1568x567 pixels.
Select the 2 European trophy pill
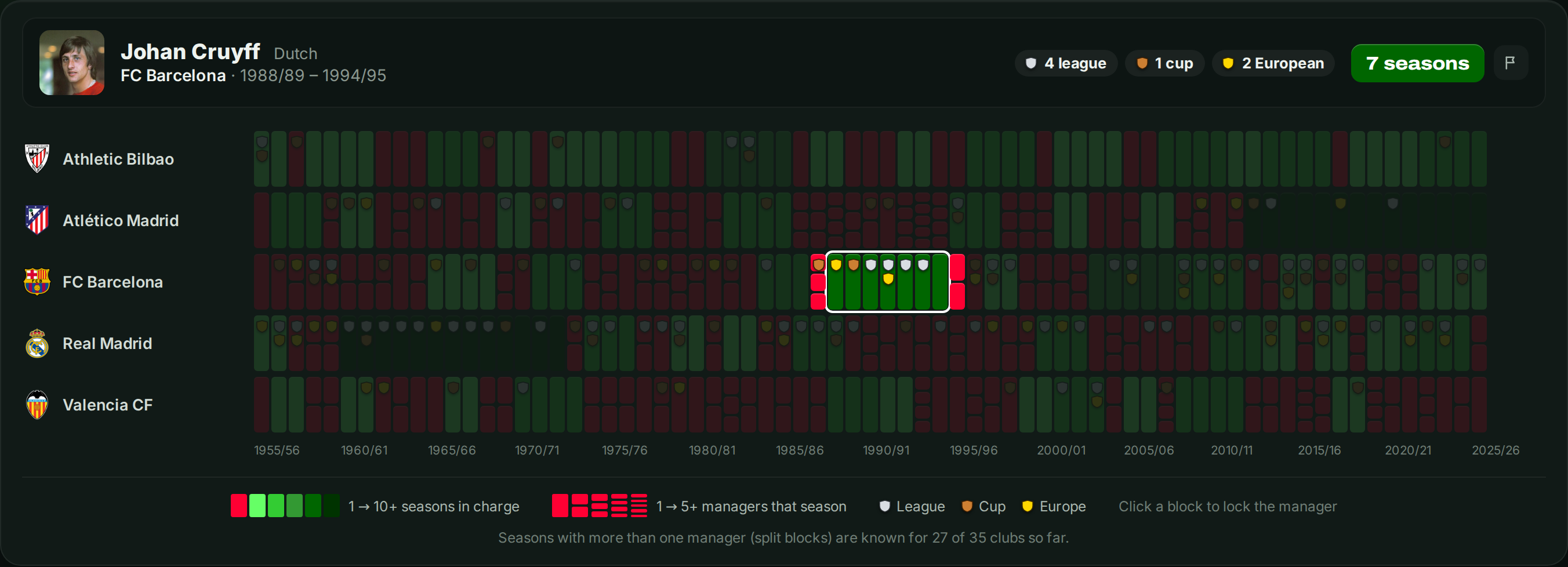pyautogui.click(x=1273, y=63)
